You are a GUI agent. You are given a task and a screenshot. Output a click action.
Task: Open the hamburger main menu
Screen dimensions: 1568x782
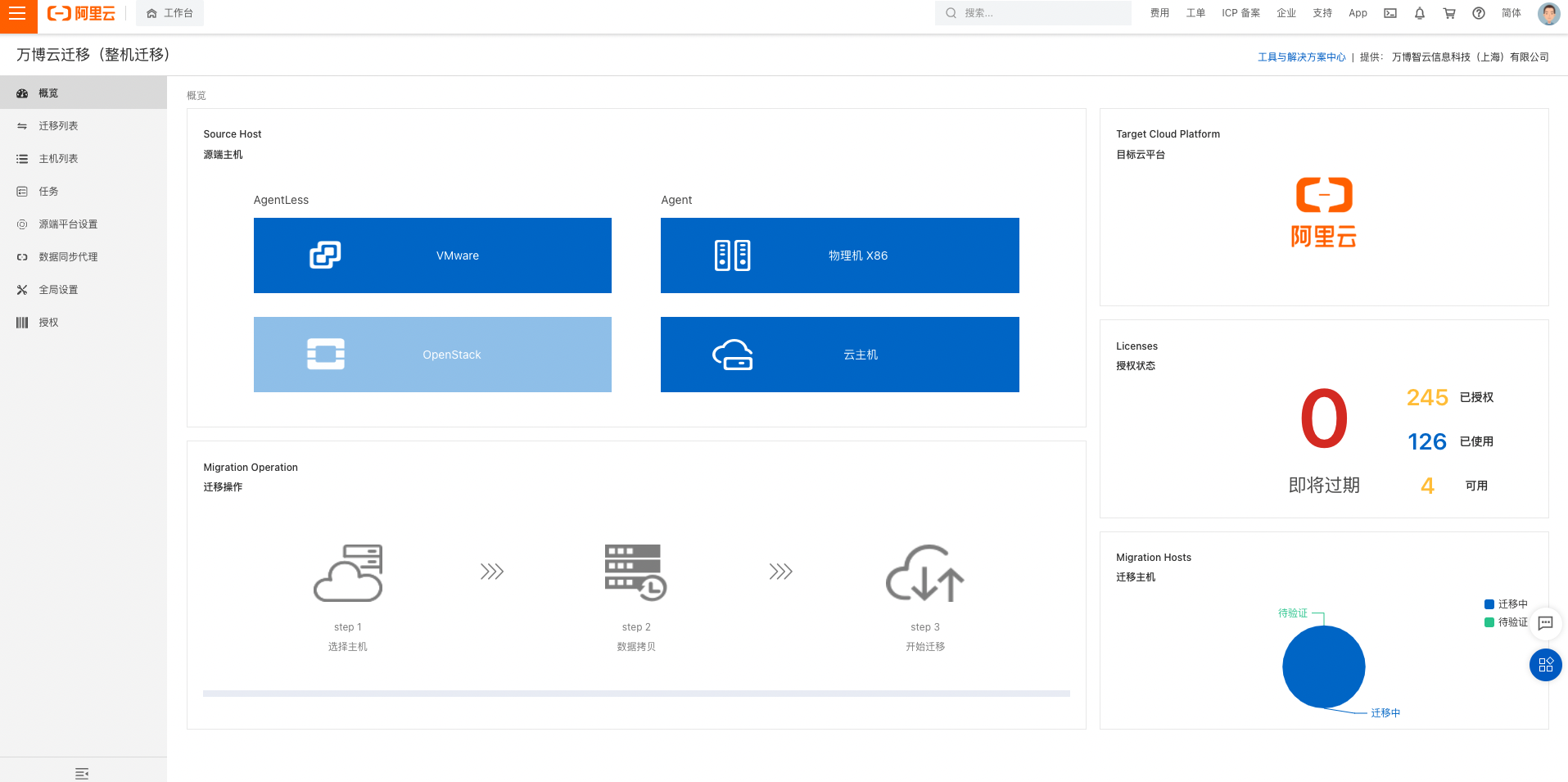[x=18, y=14]
